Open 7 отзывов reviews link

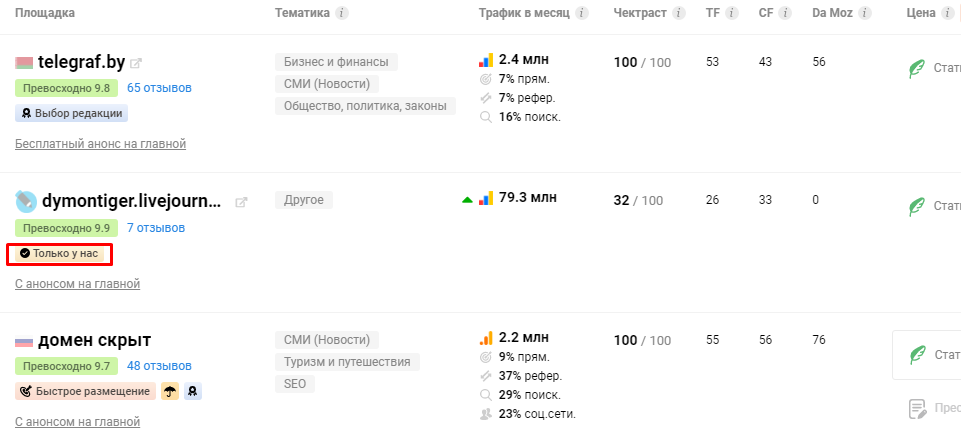pos(155,228)
